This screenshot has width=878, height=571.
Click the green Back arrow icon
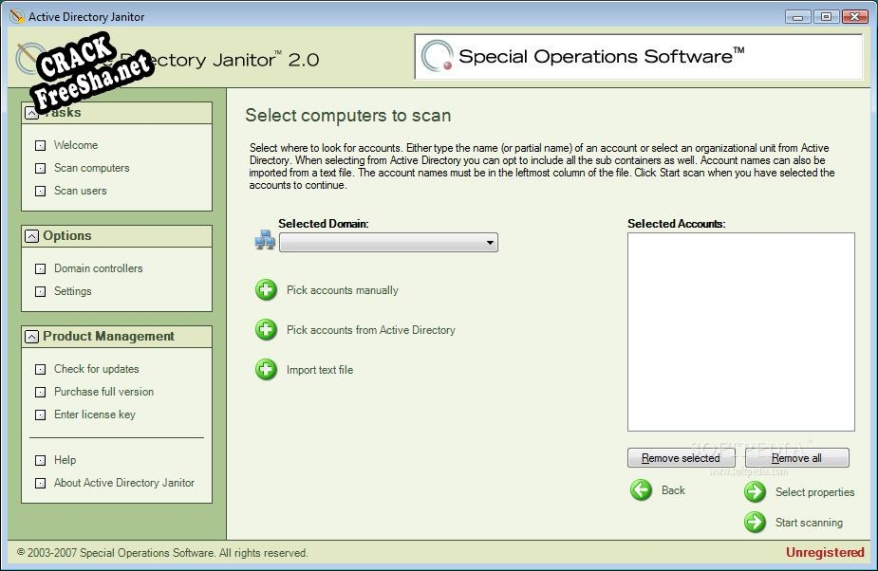pos(641,490)
